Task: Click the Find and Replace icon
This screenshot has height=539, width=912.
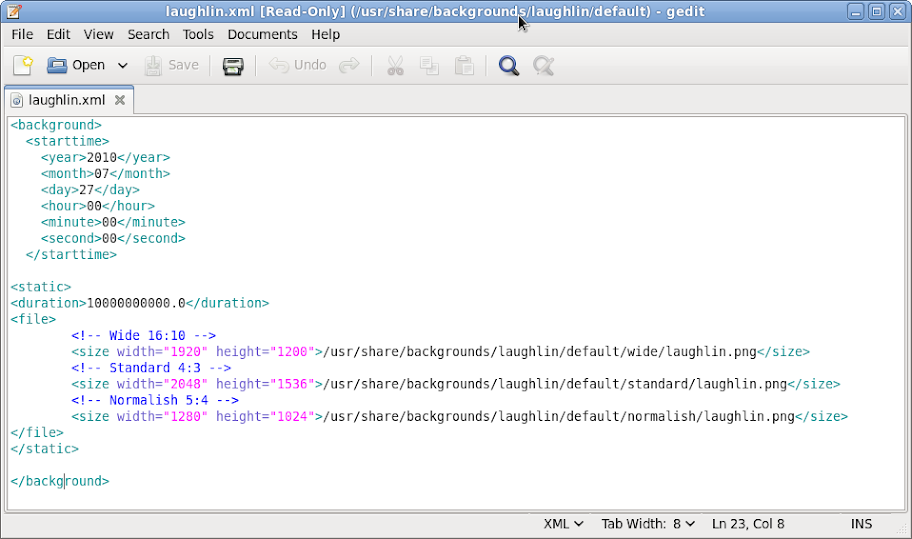Action: [543, 66]
